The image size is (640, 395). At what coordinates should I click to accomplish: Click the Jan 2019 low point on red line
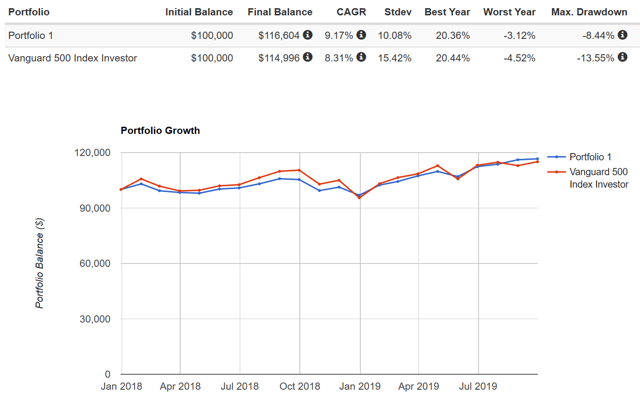359,198
